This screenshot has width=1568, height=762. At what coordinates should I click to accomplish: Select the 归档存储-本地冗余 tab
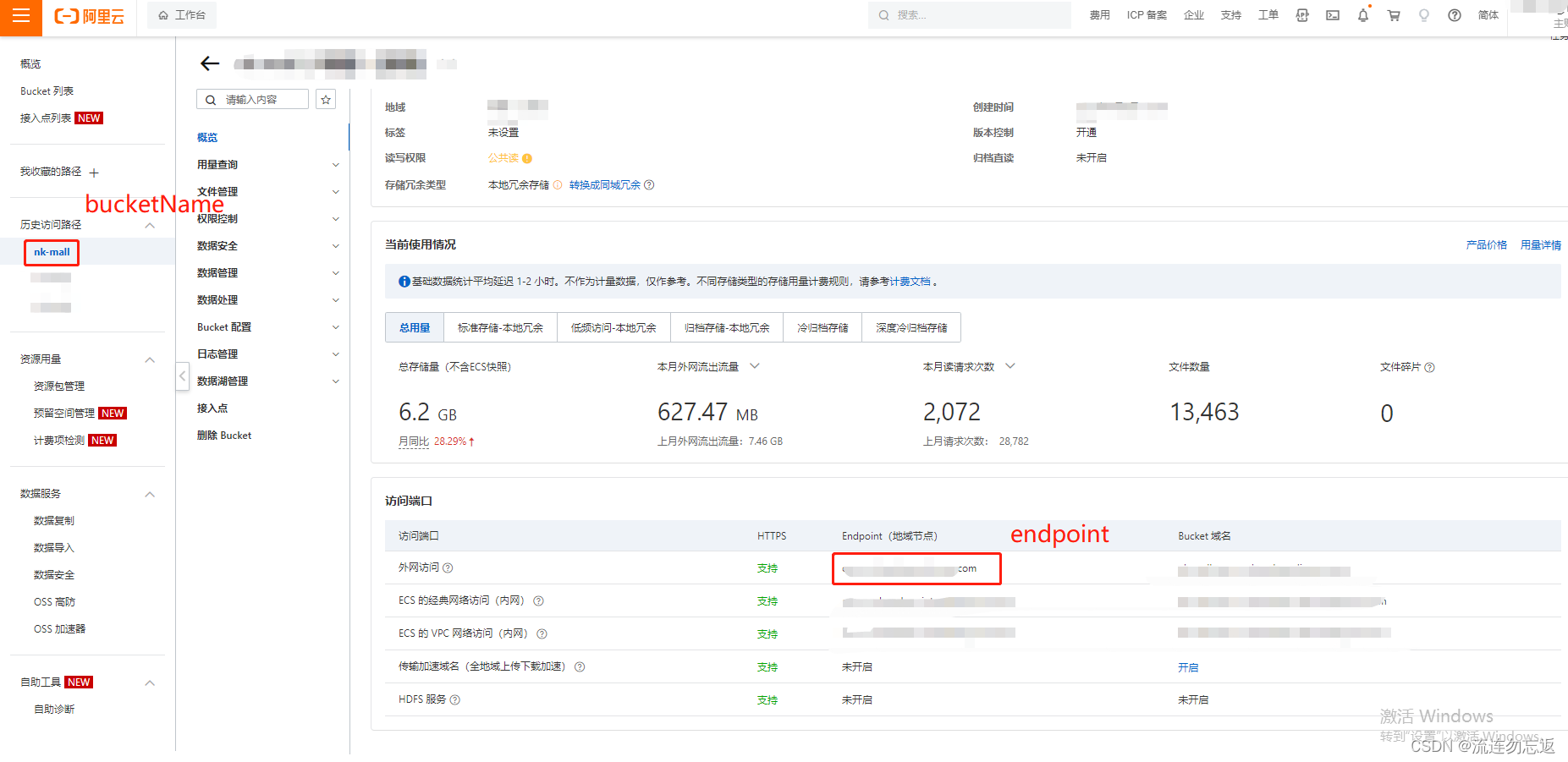(x=727, y=328)
